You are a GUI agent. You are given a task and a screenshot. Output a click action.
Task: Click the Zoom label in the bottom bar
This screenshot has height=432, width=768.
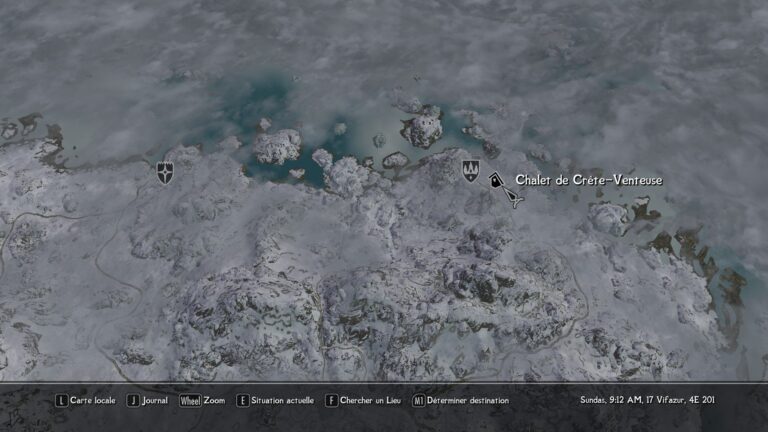pyautogui.click(x=215, y=400)
